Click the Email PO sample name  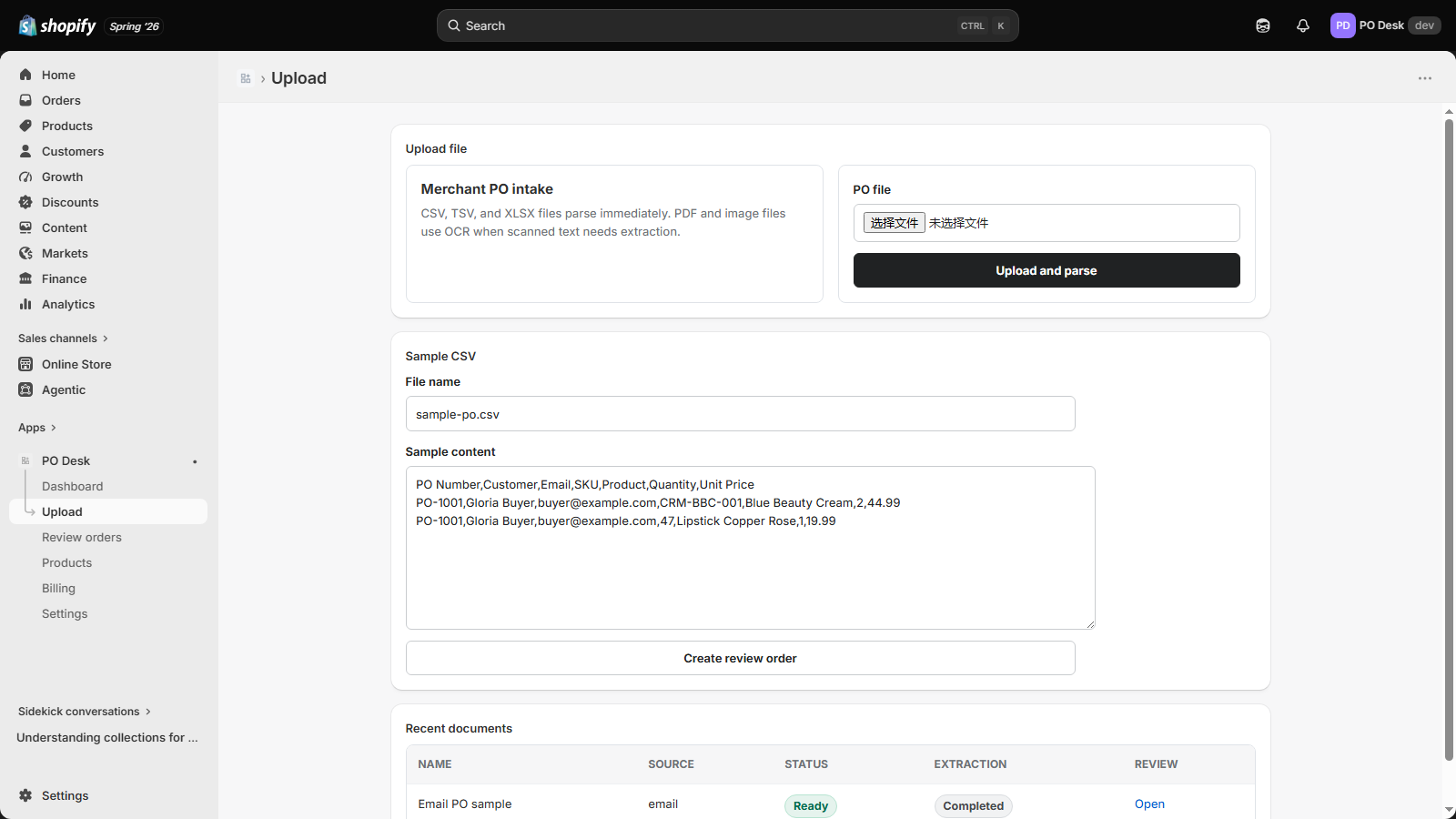(465, 804)
